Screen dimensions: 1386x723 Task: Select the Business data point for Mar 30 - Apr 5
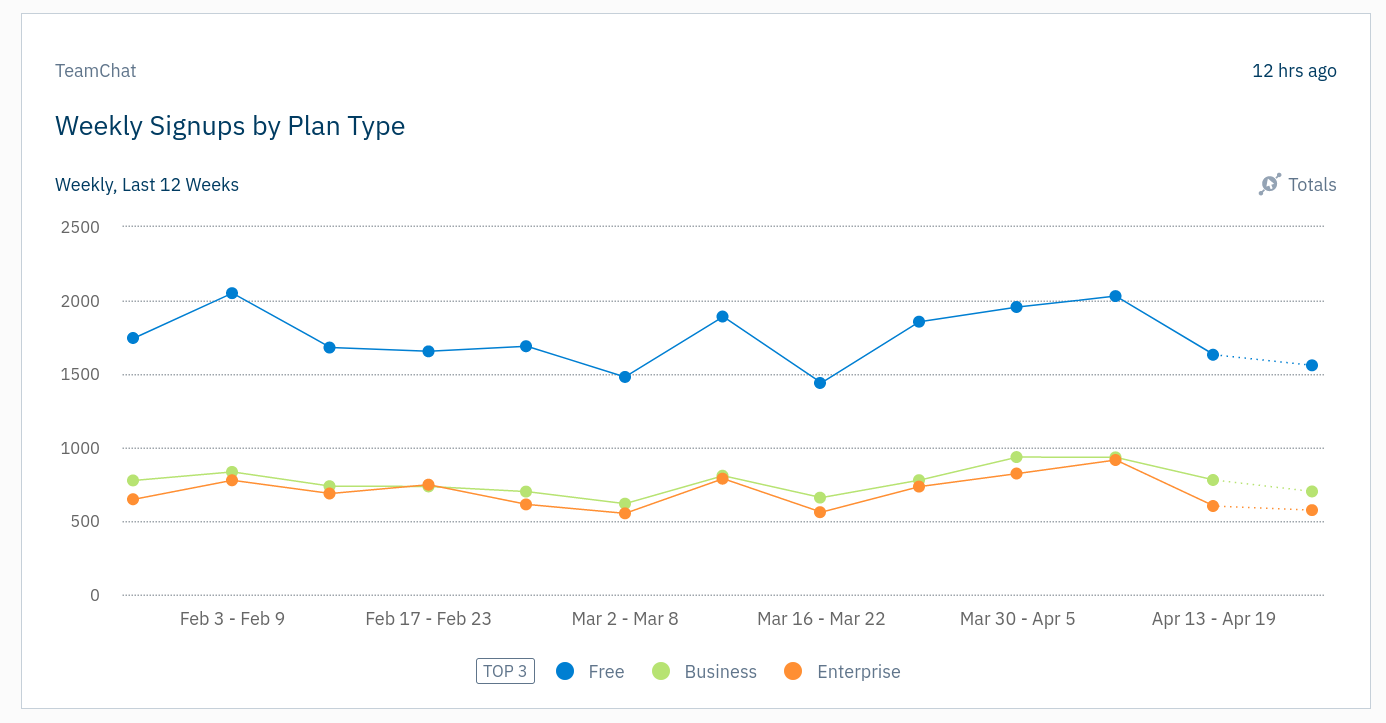1016,457
